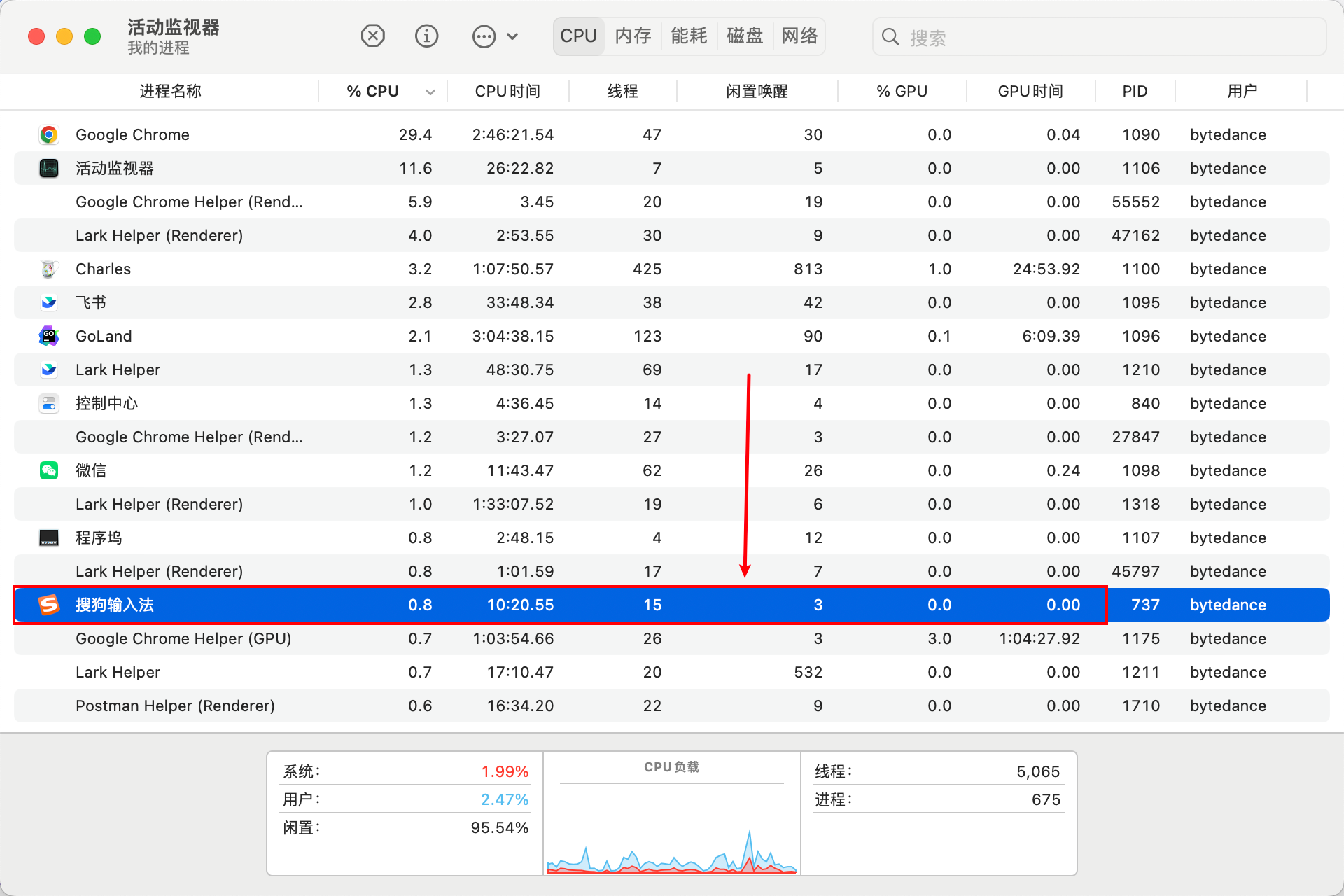
Task: Switch to the CPU tab
Action: (578, 36)
